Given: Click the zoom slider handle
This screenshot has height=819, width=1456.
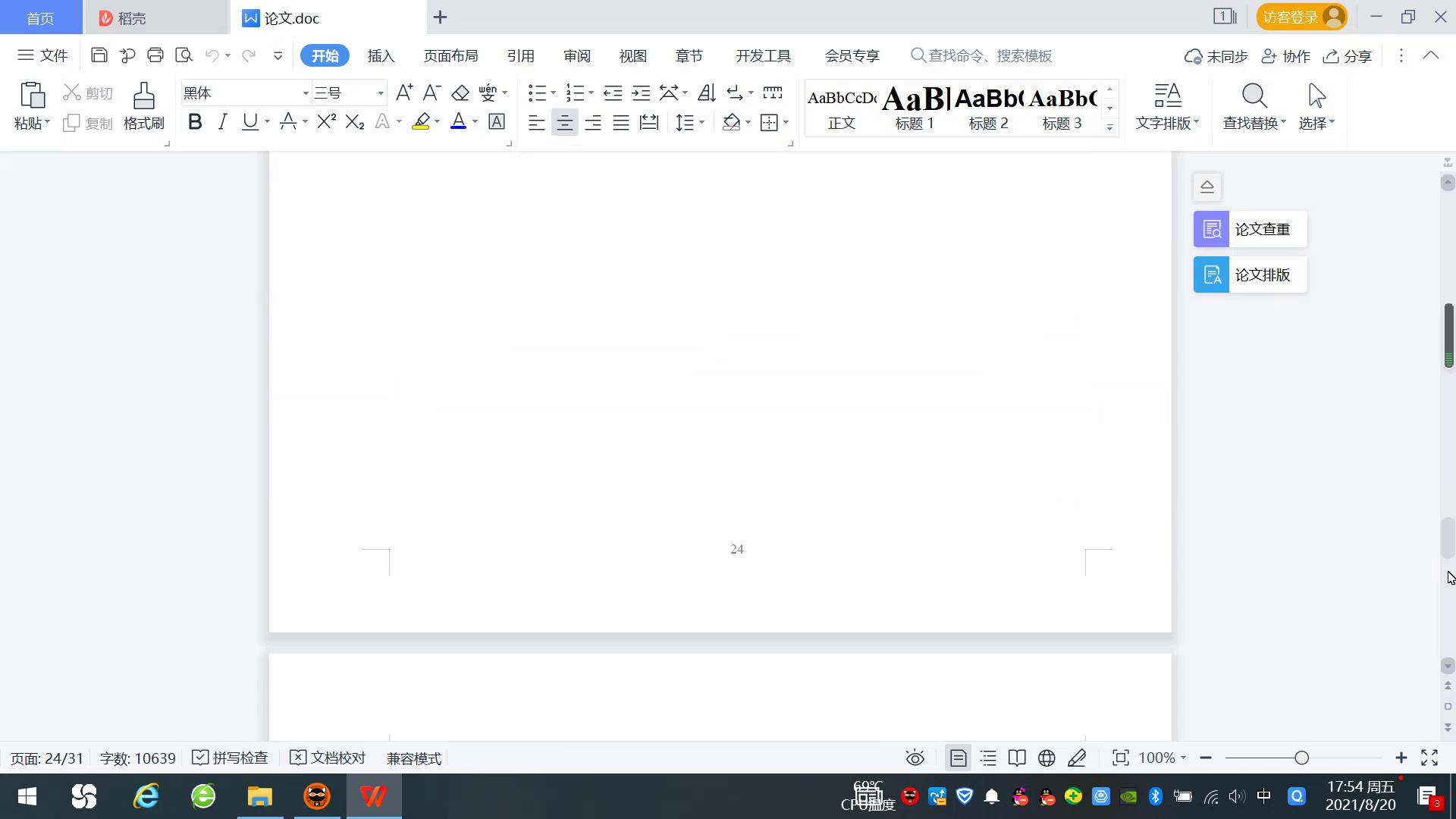Looking at the screenshot, I should tap(1301, 758).
